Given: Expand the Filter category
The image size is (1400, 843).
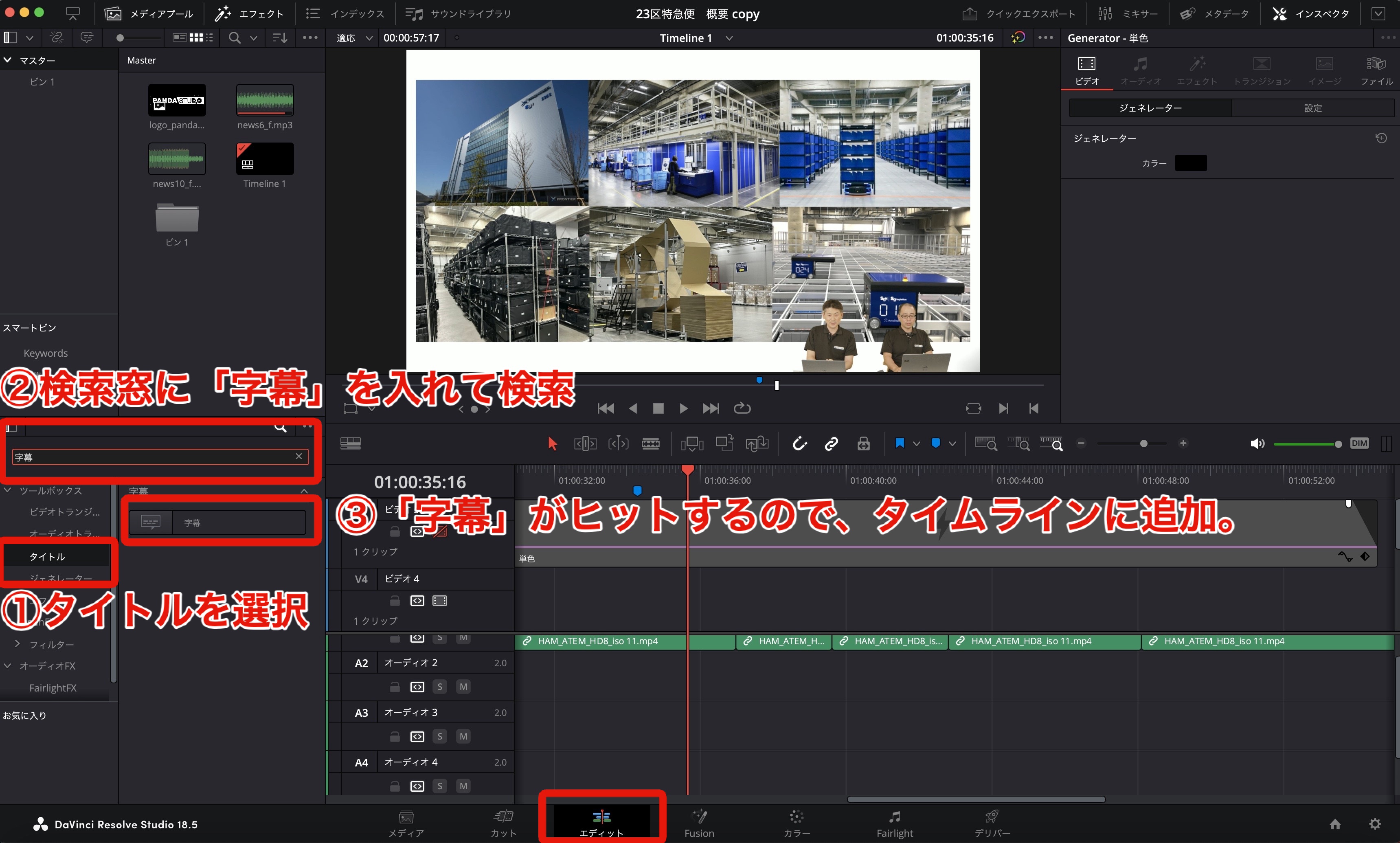Looking at the screenshot, I should pos(17,643).
